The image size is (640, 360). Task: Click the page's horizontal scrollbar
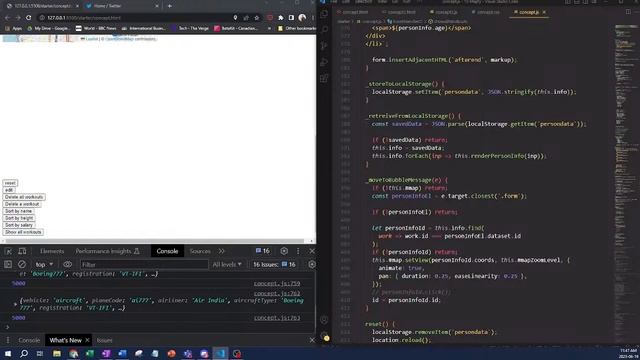click(154, 241)
